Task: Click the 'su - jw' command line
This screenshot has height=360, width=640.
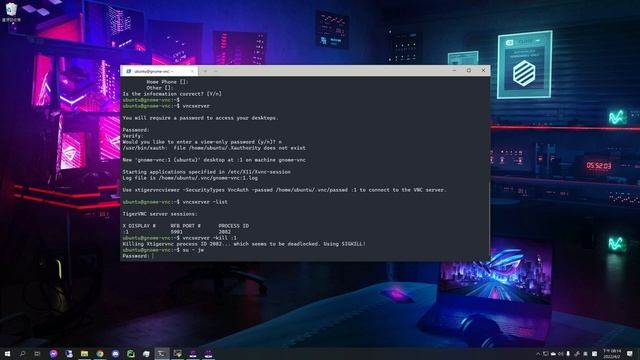Action: 163,250
